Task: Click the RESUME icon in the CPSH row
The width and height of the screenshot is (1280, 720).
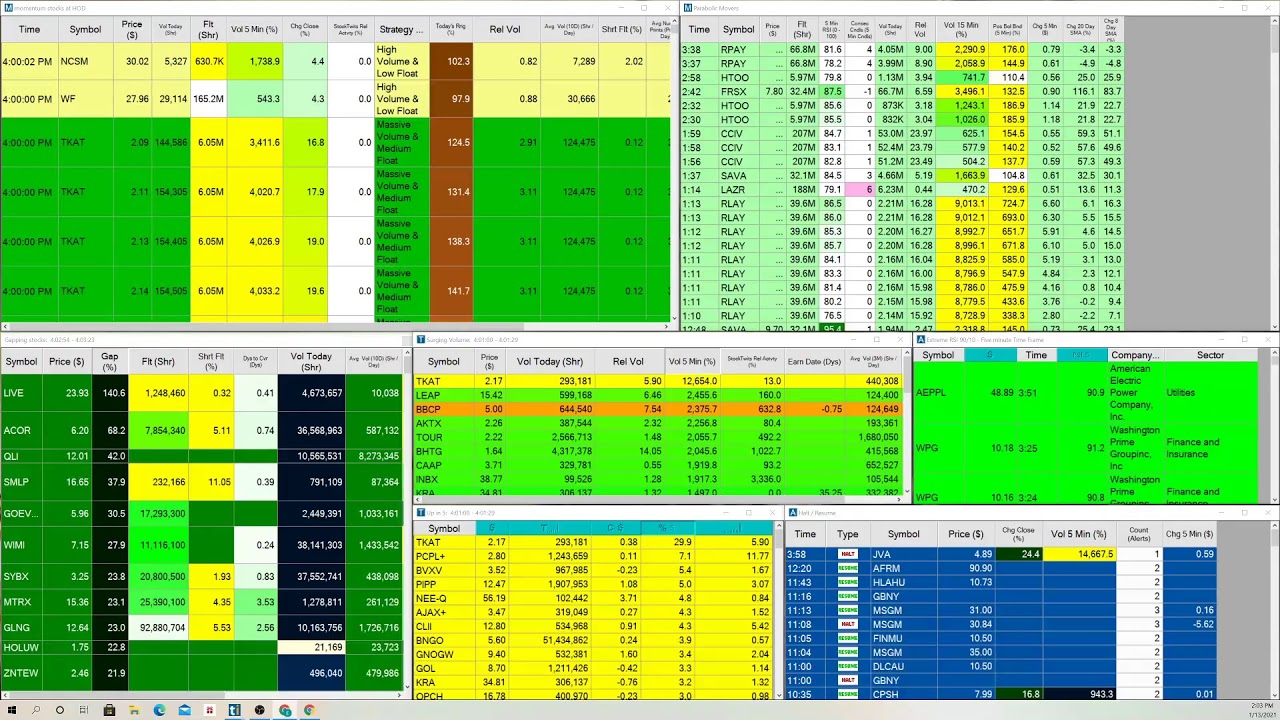Action: (848, 694)
